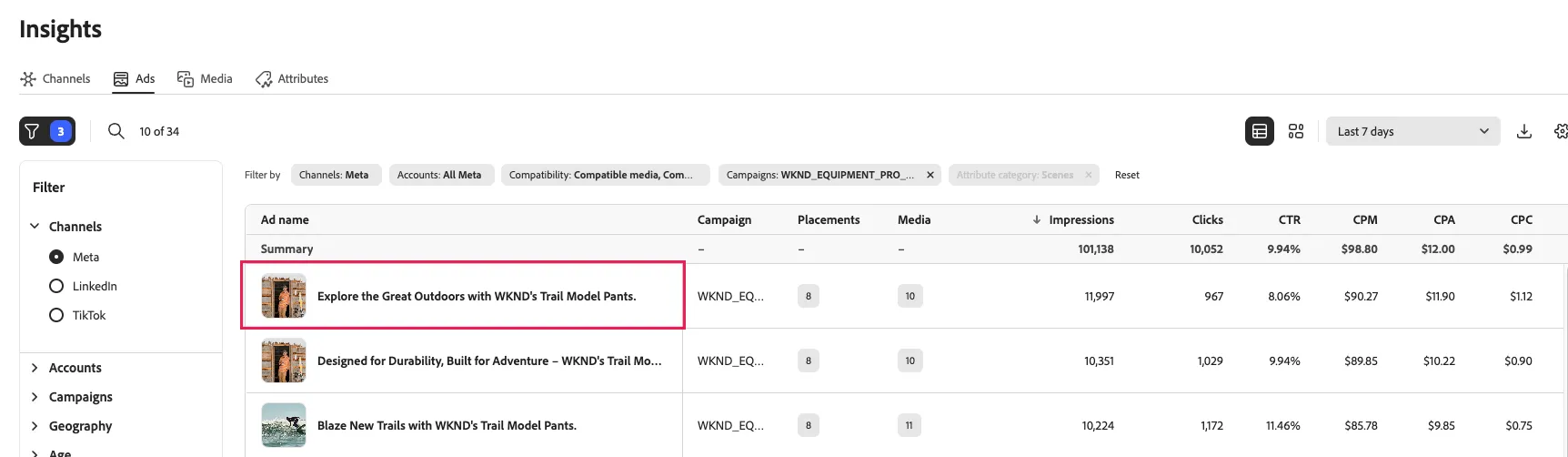Viewport: 1568px width, 457px height.
Task: Open column settings gear
Action: pos(1561,131)
